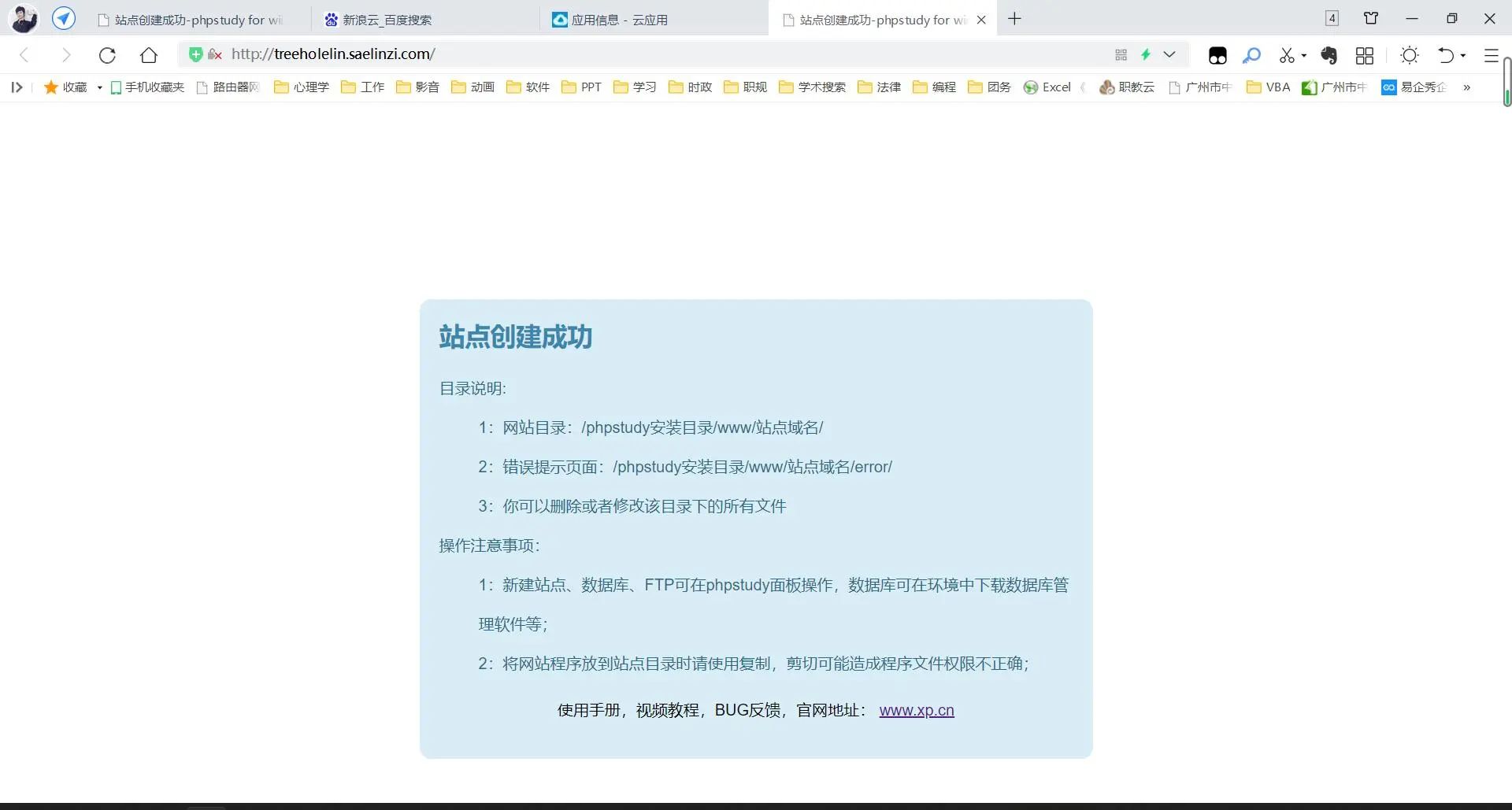The height and width of the screenshot is (810, 1512).
Task: Click the green security shield icon
Action: coord(195,54)
